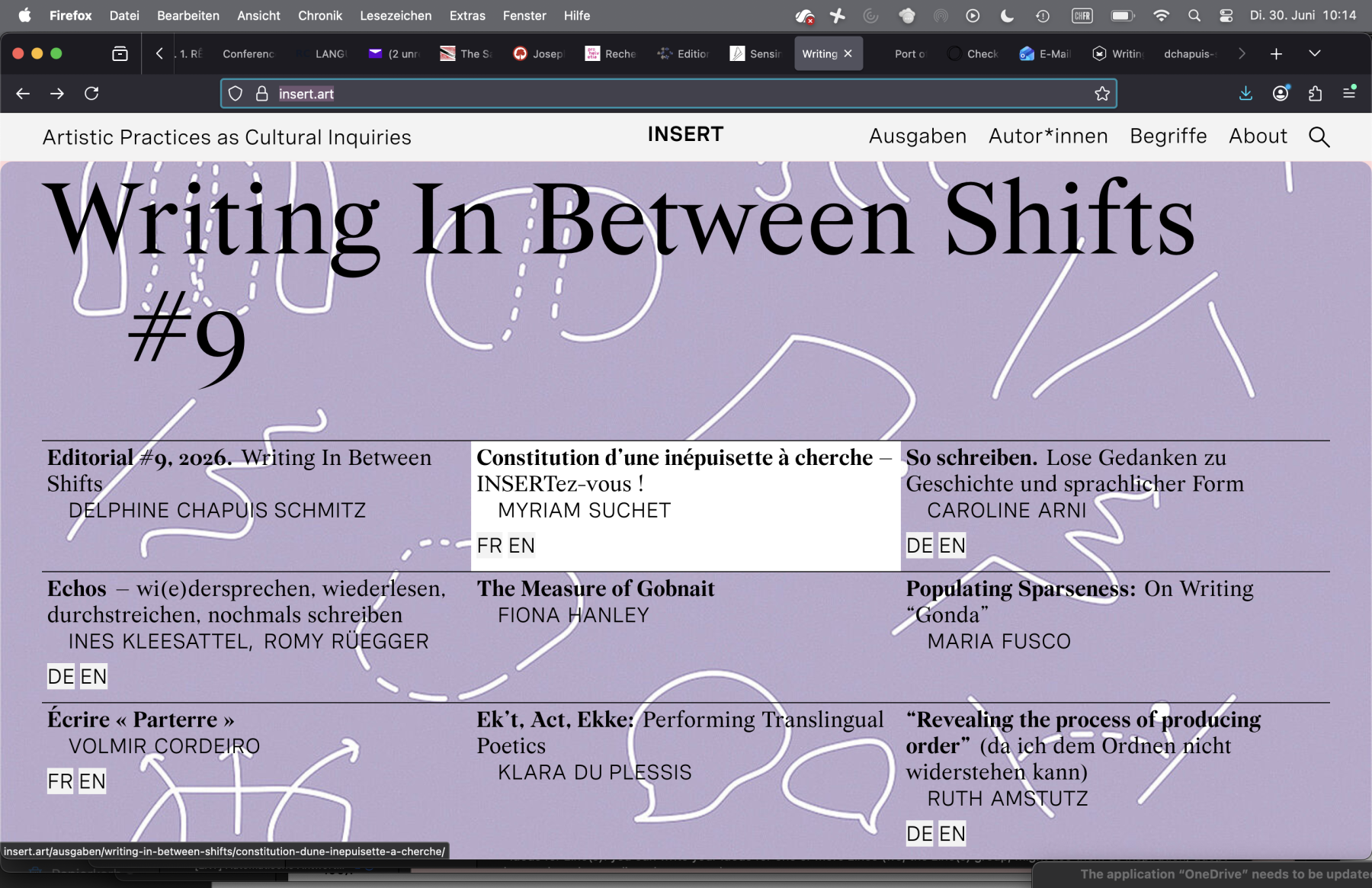The width and height of the screenshot is (1372, 888).
Task: Open the Écrire « Parterre » article
Action: tap(140, 720)
